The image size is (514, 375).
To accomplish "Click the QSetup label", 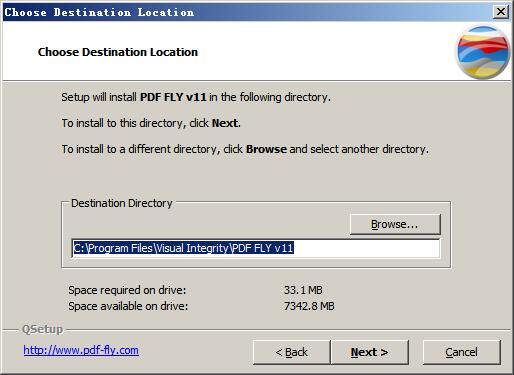I will (x=42, y=329).
